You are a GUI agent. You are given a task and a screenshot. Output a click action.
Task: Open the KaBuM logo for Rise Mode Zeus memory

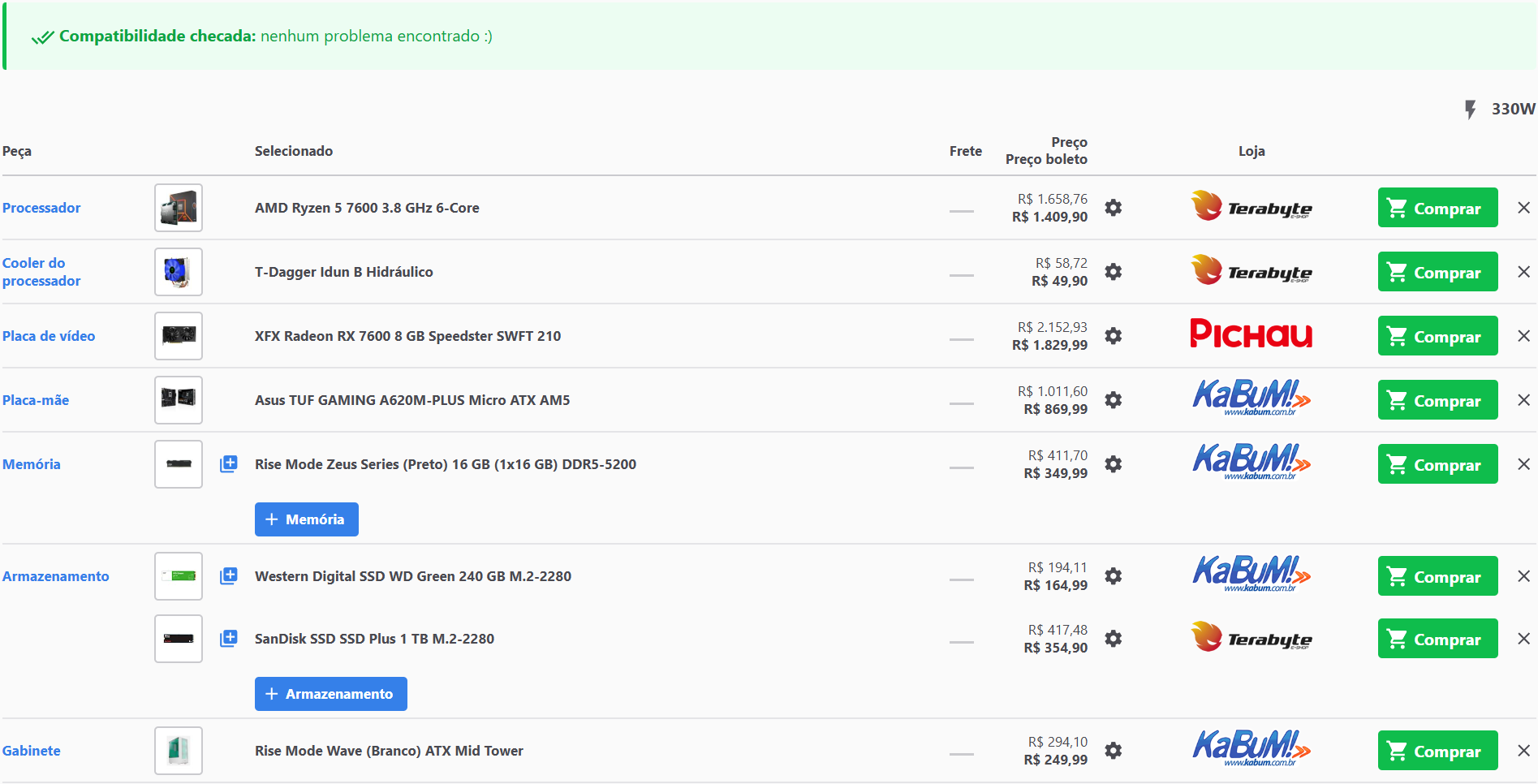pos(1251,462)
